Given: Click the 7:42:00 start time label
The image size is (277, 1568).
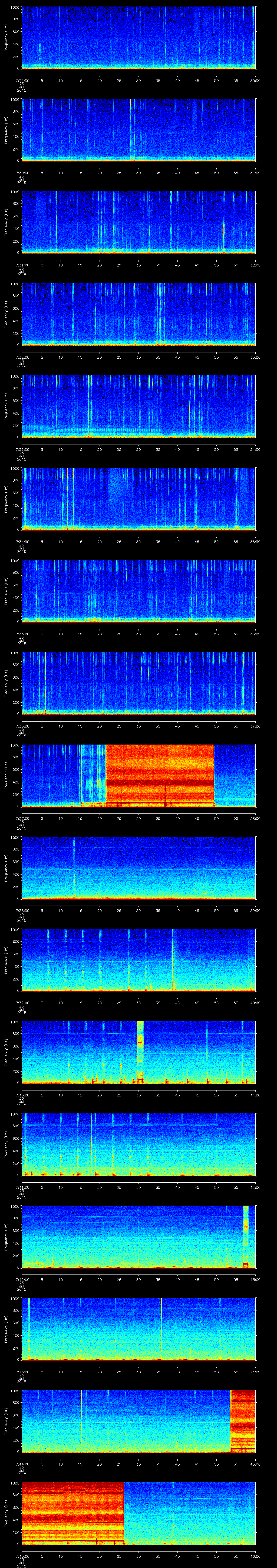Looking at the screenshot, I should pyautogui.click(x=22, y=1279).
